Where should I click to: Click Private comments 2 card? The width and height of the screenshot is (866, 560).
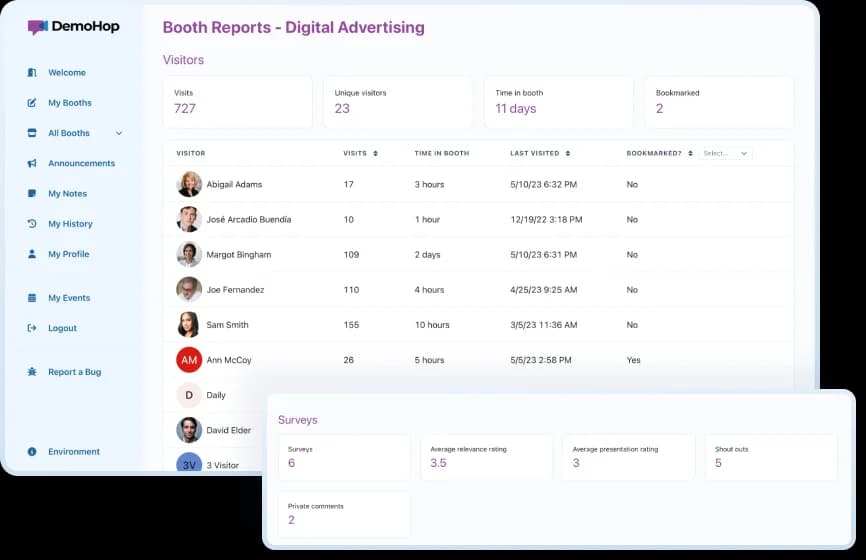click(x=344, y=515)
